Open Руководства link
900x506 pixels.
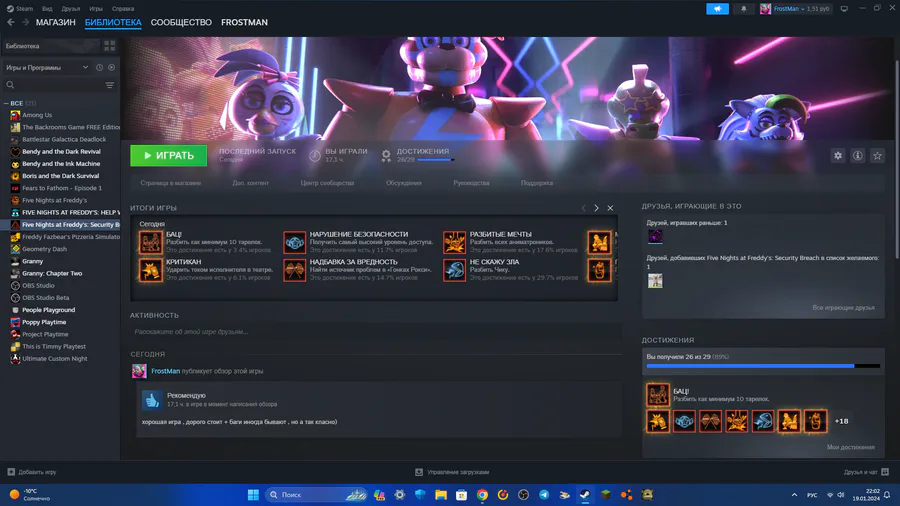click(x=471, y=183)
